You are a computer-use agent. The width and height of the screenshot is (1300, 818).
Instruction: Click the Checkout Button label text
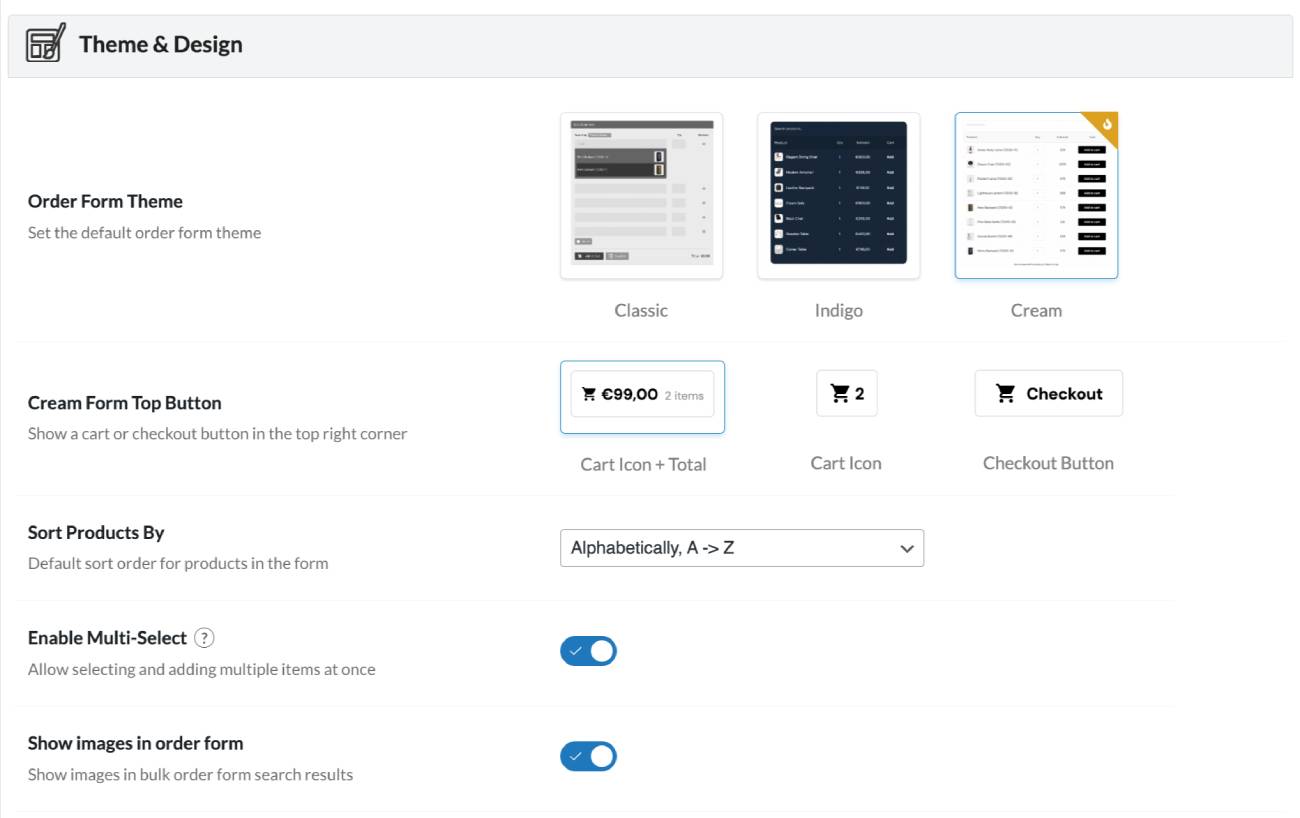pyautogui.click(x=1048, y=463)
